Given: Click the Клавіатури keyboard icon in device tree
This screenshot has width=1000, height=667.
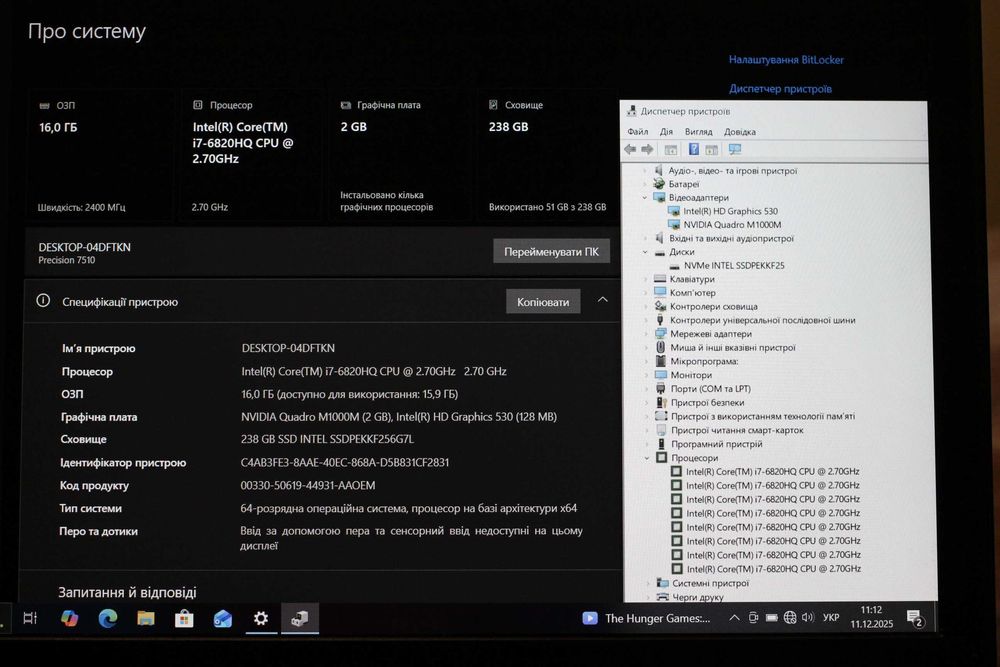Looking at the screenshot, I should [660, 279].
